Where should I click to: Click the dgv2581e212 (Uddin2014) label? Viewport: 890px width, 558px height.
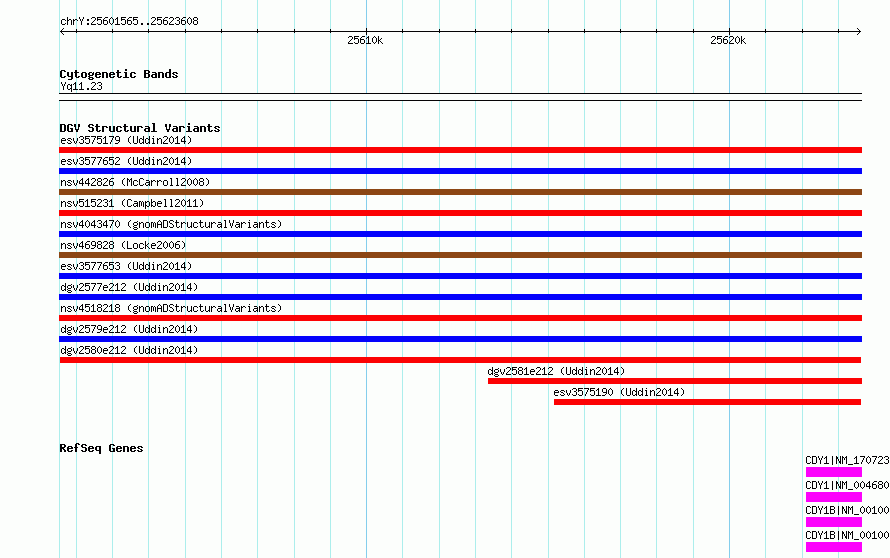(556, 371)
